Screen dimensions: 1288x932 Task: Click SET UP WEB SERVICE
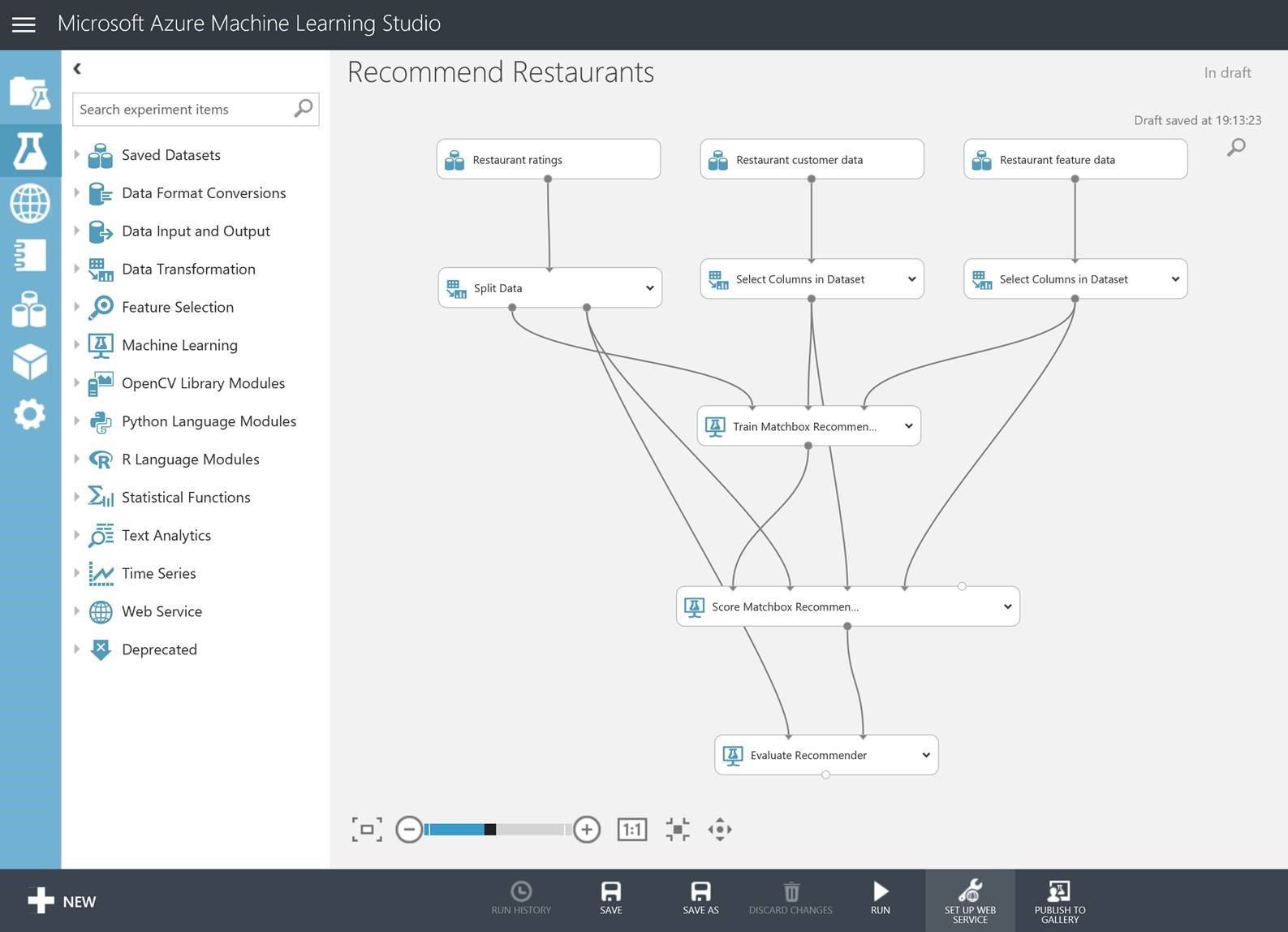[970, 901]
